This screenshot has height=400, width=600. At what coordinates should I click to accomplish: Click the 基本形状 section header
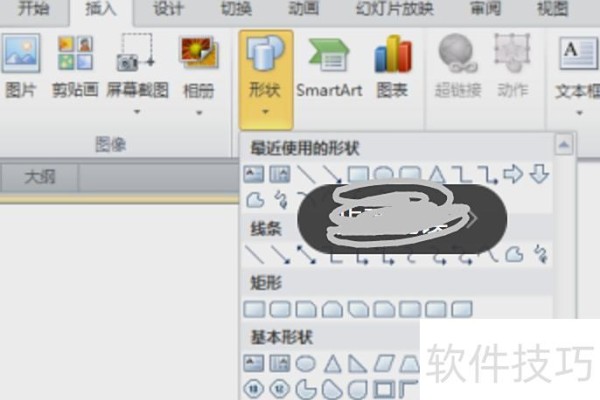click(282, 337)
